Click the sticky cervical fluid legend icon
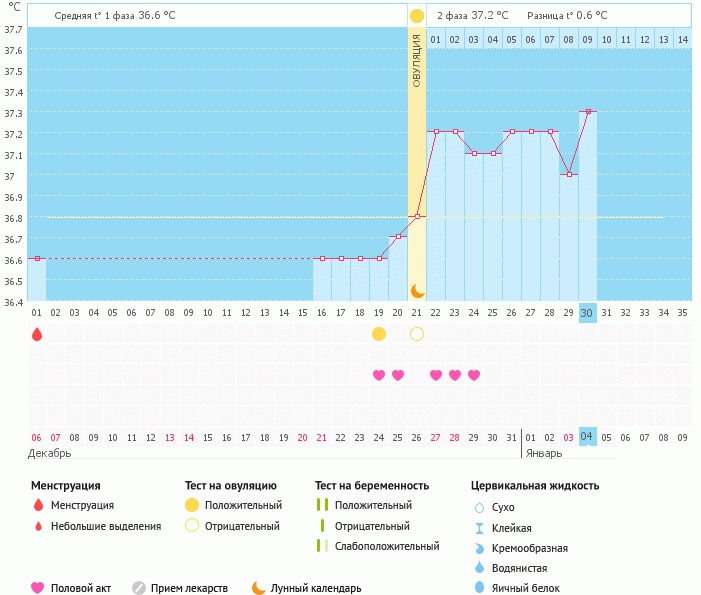Image resolution: width=701 pixels, height=595 pixels. (480, 527)
